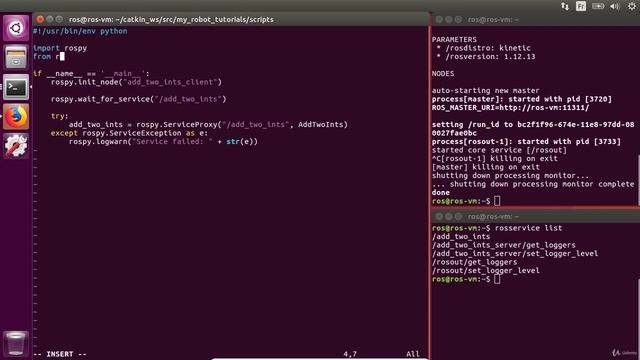This screenshot has height=360, width=640.
Task: Close the scripts terminal editor window
Action: point(40,19)
